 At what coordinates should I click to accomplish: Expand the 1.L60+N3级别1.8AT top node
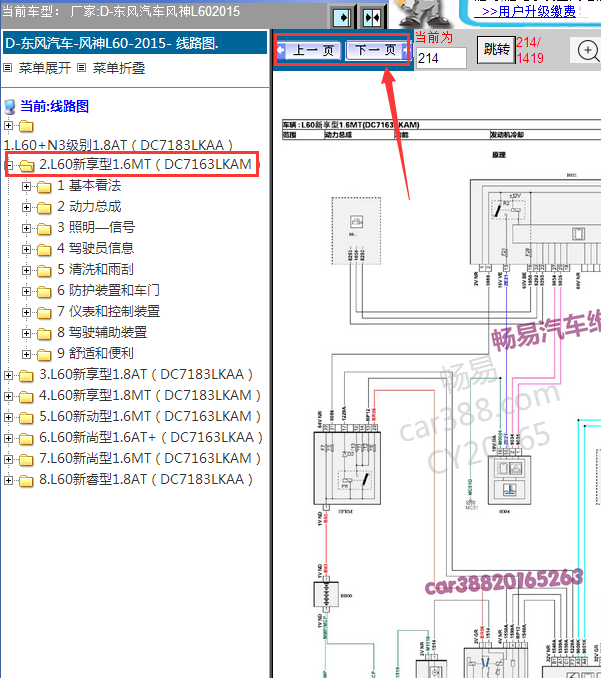pos(8,125)
